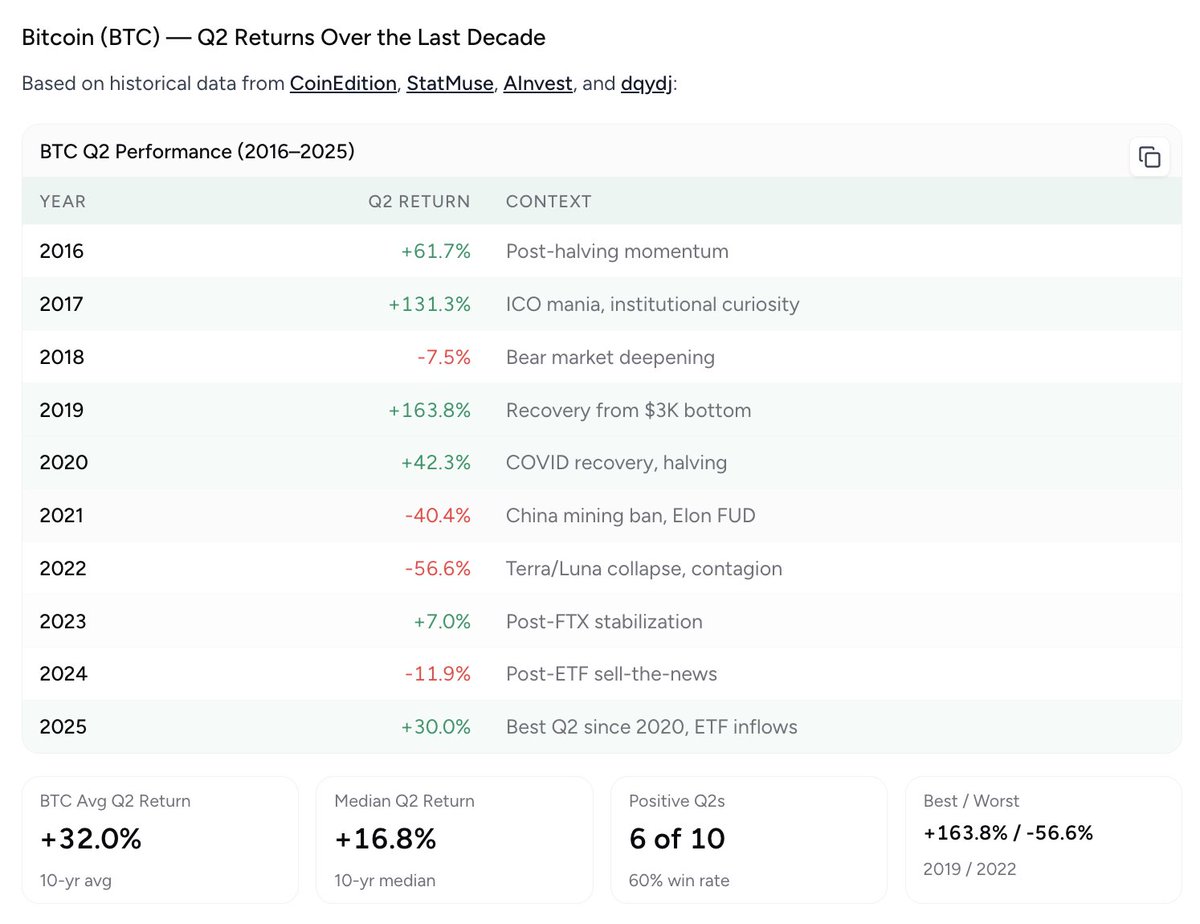1200x924 pixels.
Task: Select the 2019 year cell
Action: pos(62,410)
